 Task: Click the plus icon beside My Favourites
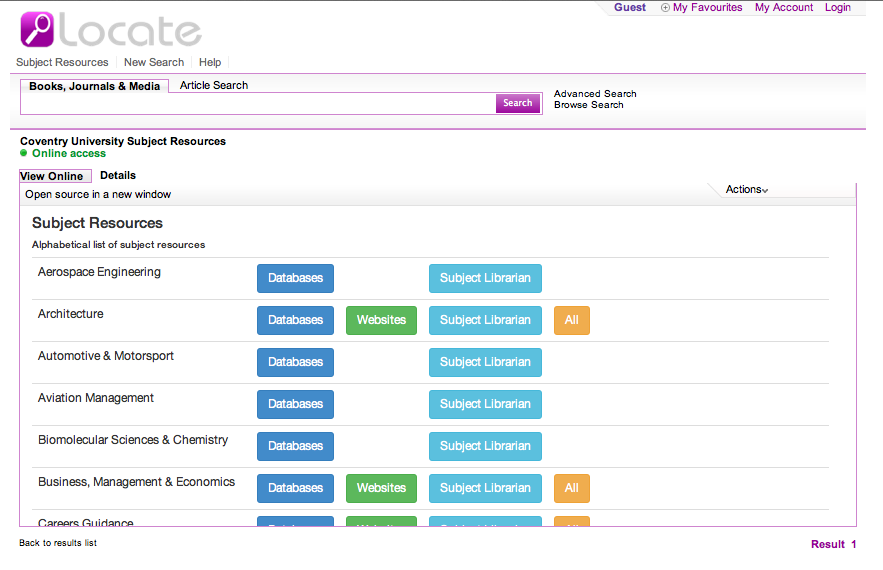tap(665, 8)
